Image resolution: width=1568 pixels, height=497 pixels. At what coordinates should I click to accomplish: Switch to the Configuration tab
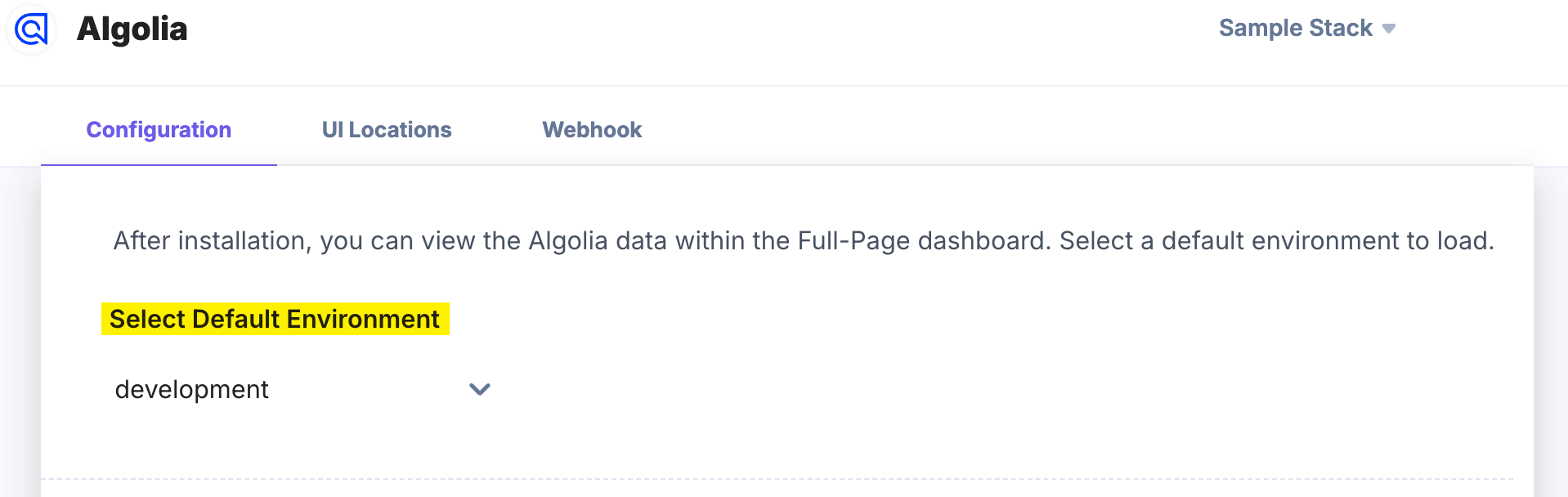(x=159, y=130)
